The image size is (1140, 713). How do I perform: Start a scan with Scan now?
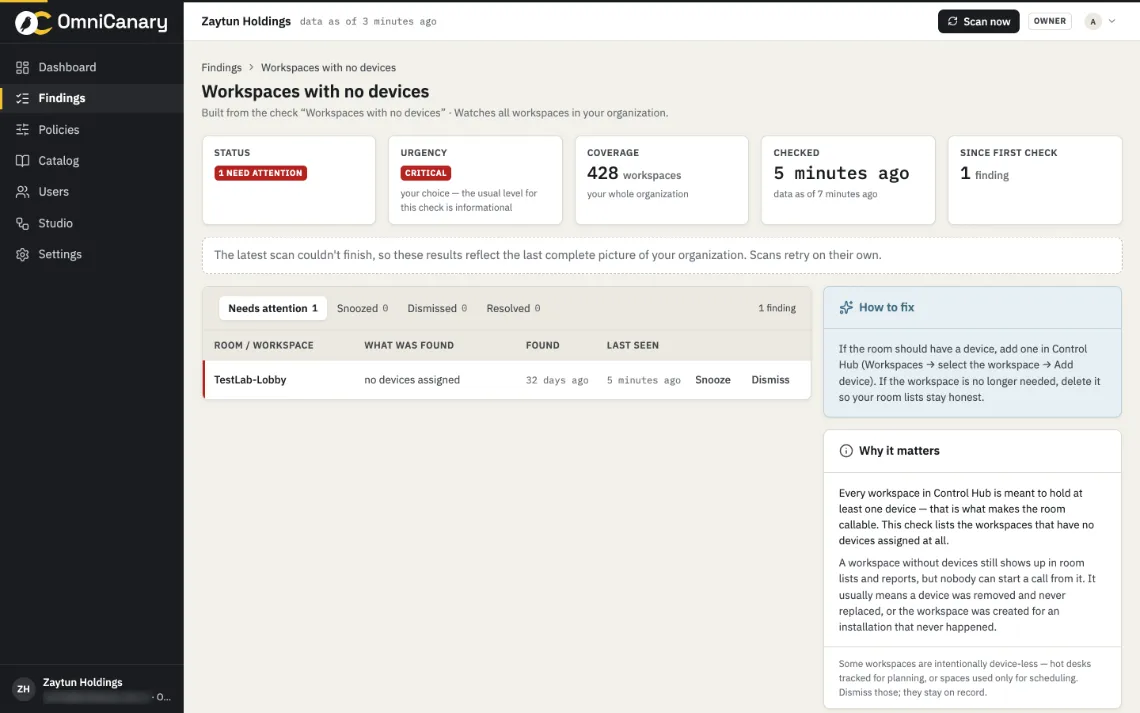979,21
